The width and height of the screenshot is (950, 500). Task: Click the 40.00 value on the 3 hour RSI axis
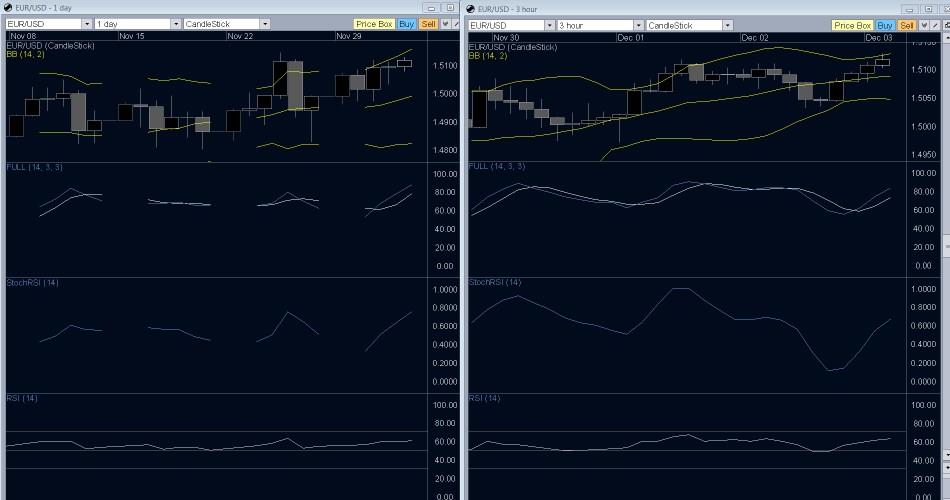point(923,461)
